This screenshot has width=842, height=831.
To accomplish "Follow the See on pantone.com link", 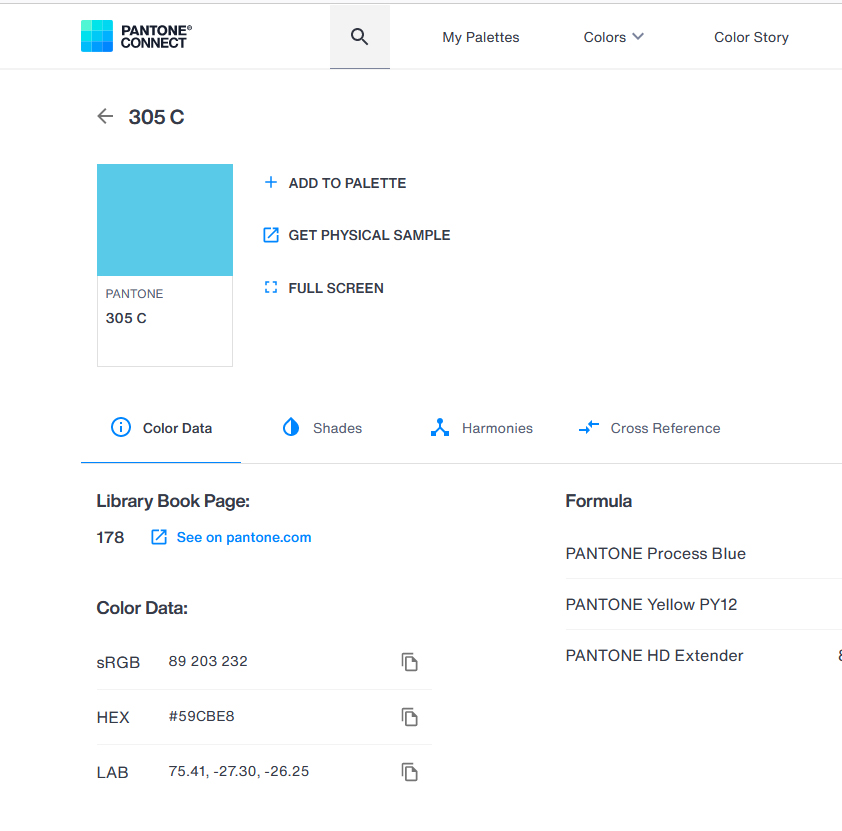I will (x=244, y=537).
